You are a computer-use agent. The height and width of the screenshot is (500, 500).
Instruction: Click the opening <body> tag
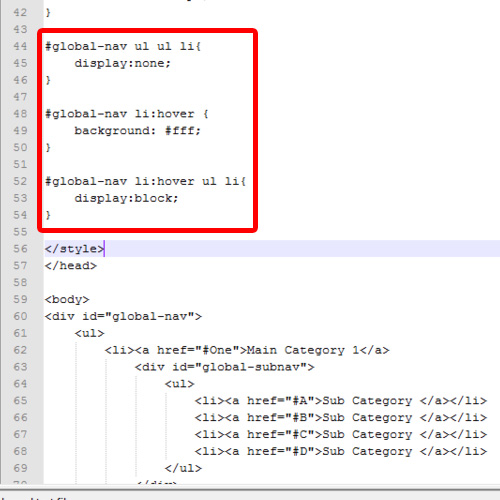(x=67, y=299)
